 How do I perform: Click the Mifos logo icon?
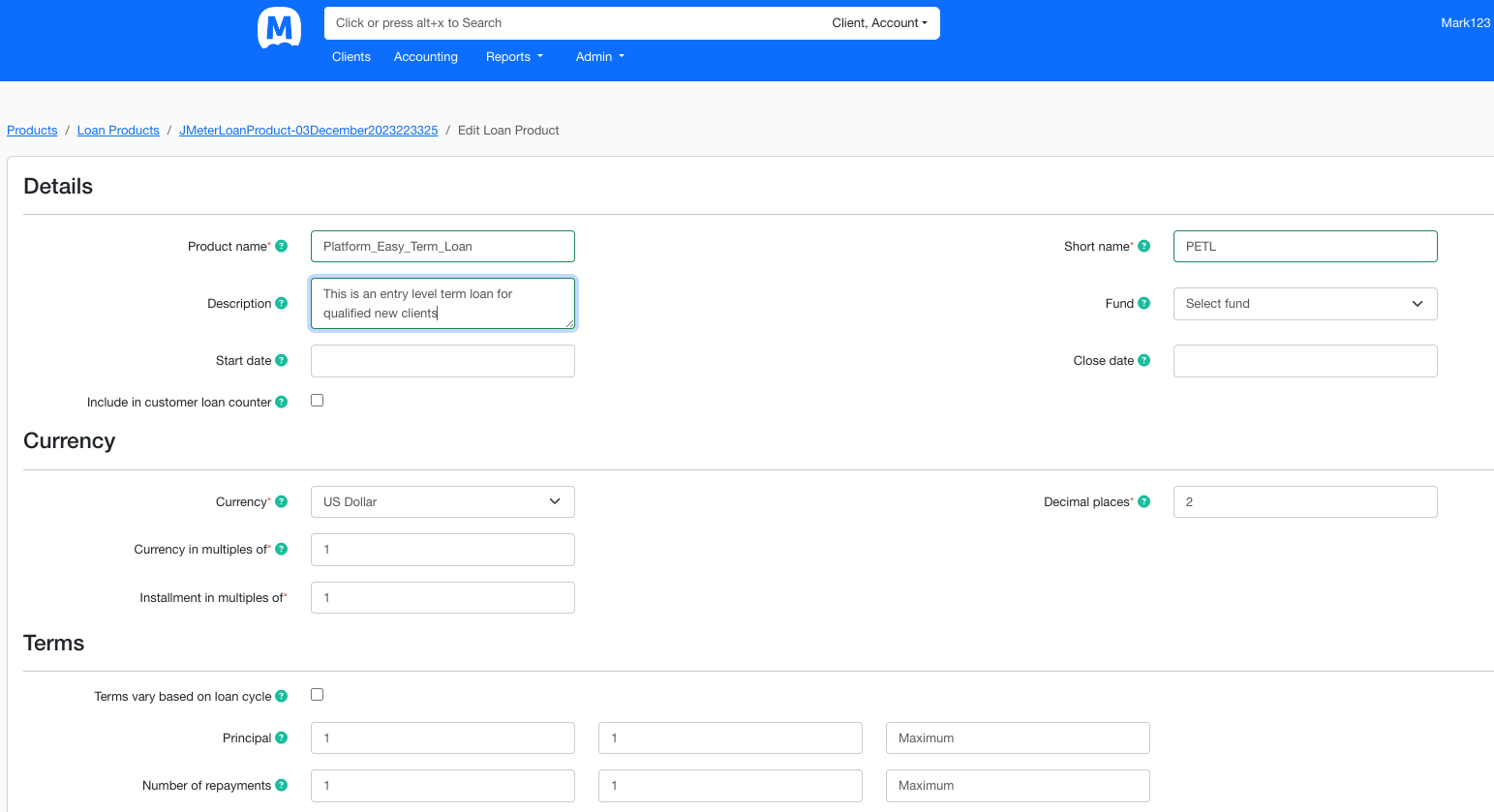(x=279, y=27)
